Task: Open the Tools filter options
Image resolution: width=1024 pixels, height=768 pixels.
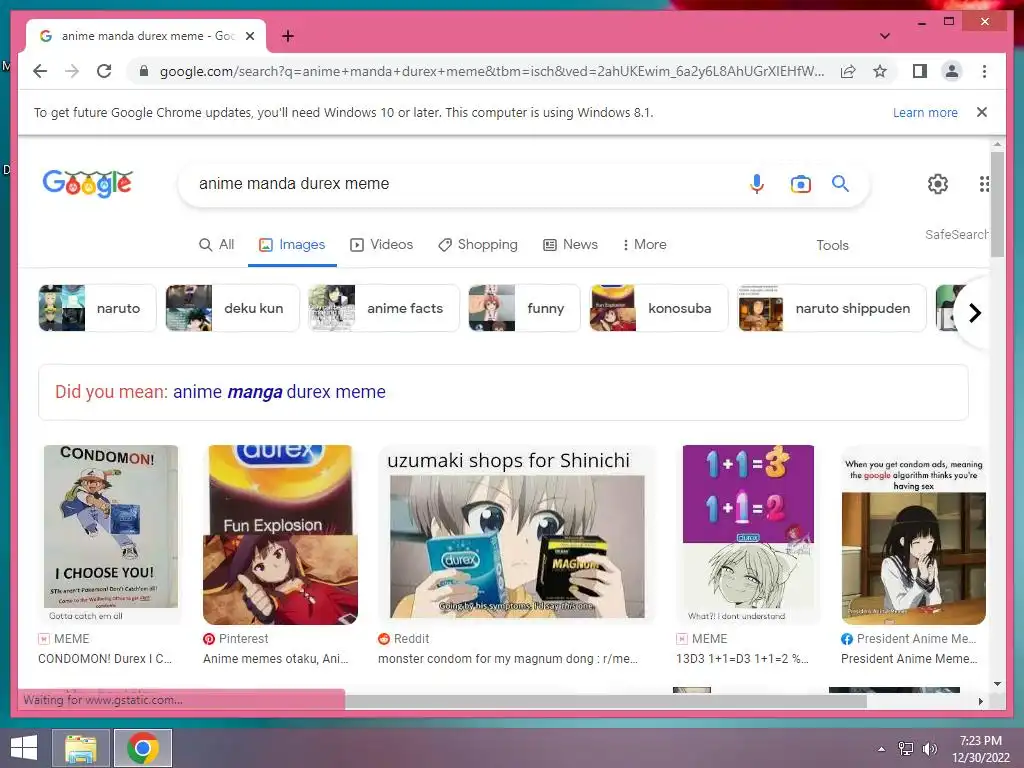Action: point(832,245)
